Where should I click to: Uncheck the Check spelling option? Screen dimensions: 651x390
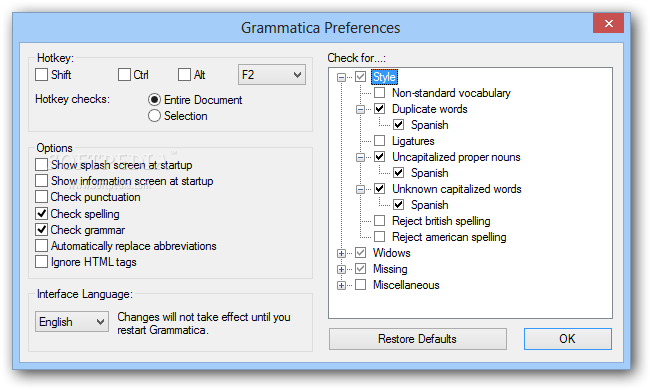point(41,213)
